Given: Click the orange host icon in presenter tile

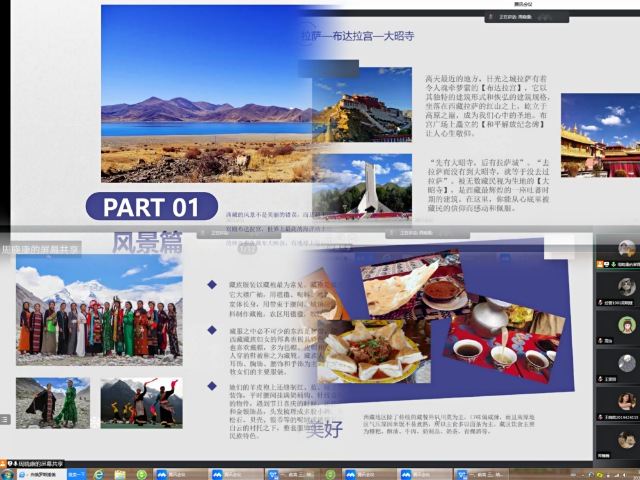Looking at the screenshot, I should (600, 264).
